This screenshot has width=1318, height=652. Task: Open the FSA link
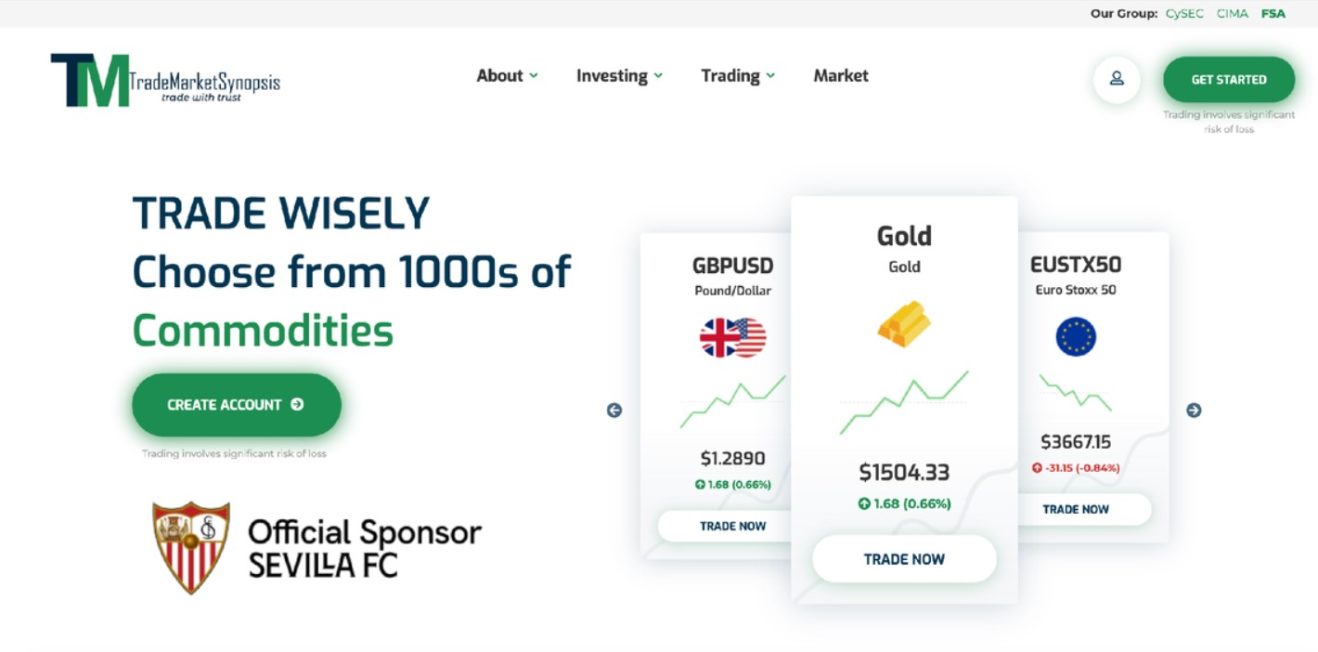click(x=1272, y=14)
